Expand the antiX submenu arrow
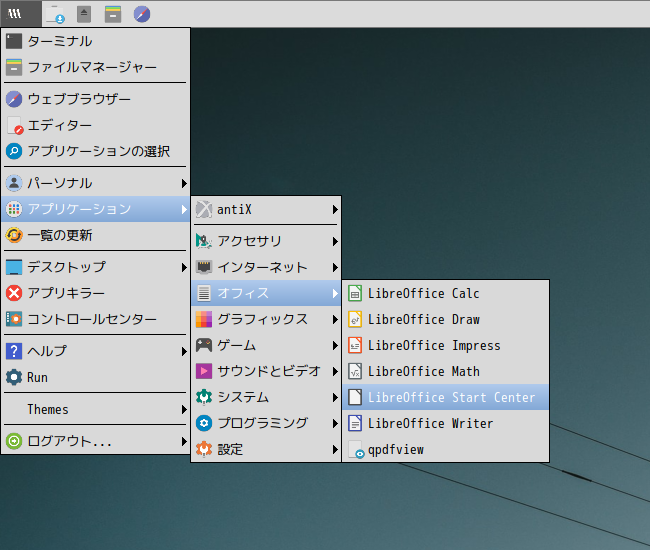Viewport: 650px width, 550px height. [335, 210]
